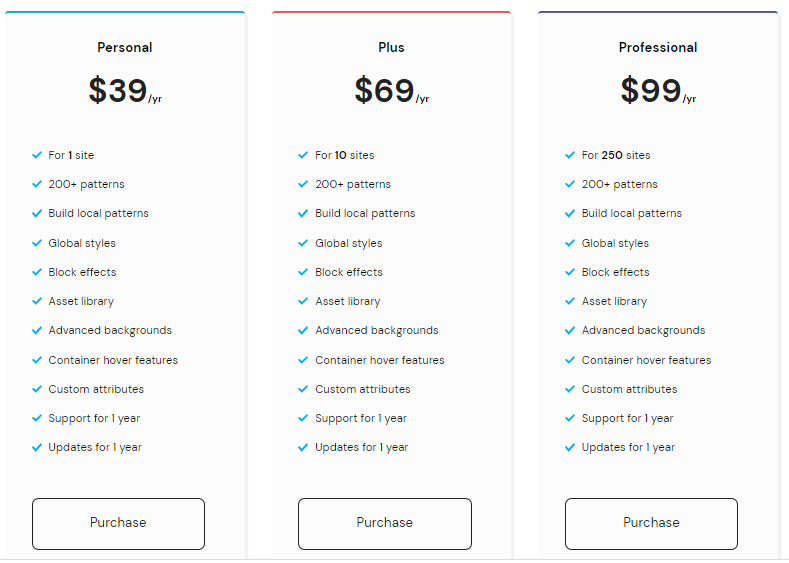Click checkmark icon beside "For 1 site"
This screenshot has width=789, height=563.
click(37, 155)
